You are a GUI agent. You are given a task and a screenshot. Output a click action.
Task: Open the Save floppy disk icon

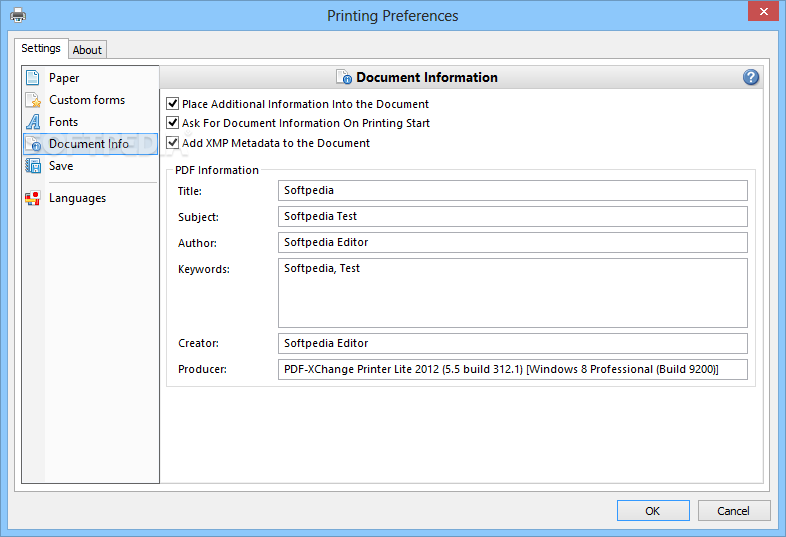[x=33, y=166]
